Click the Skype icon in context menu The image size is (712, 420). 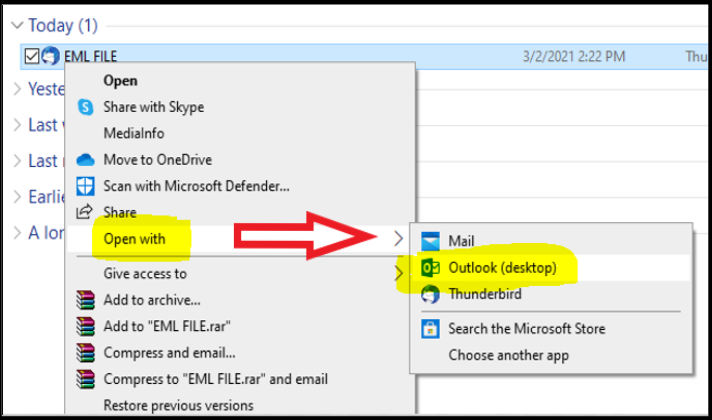coord(85,107)
